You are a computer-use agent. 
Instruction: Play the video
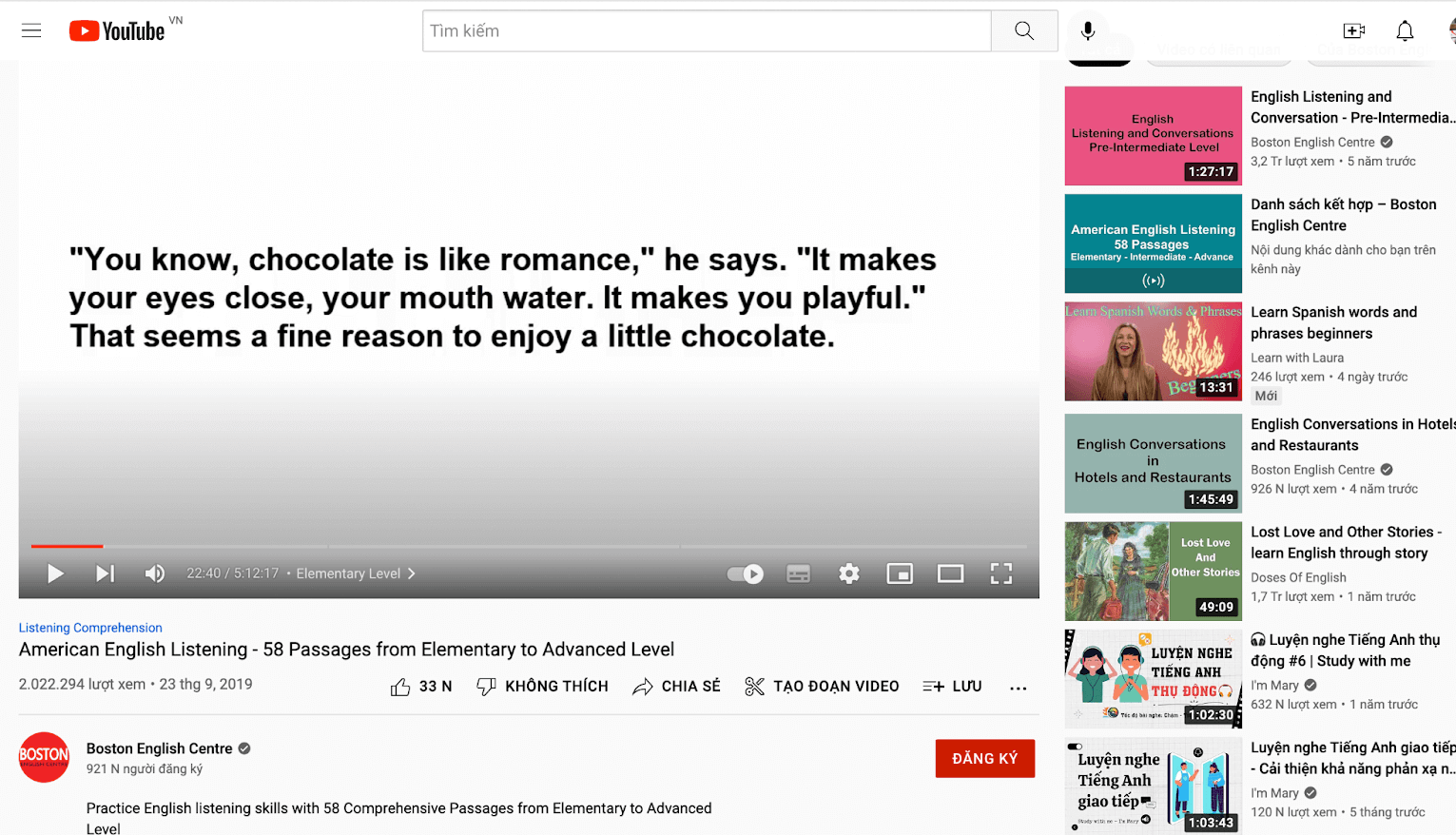pos(55,573)
